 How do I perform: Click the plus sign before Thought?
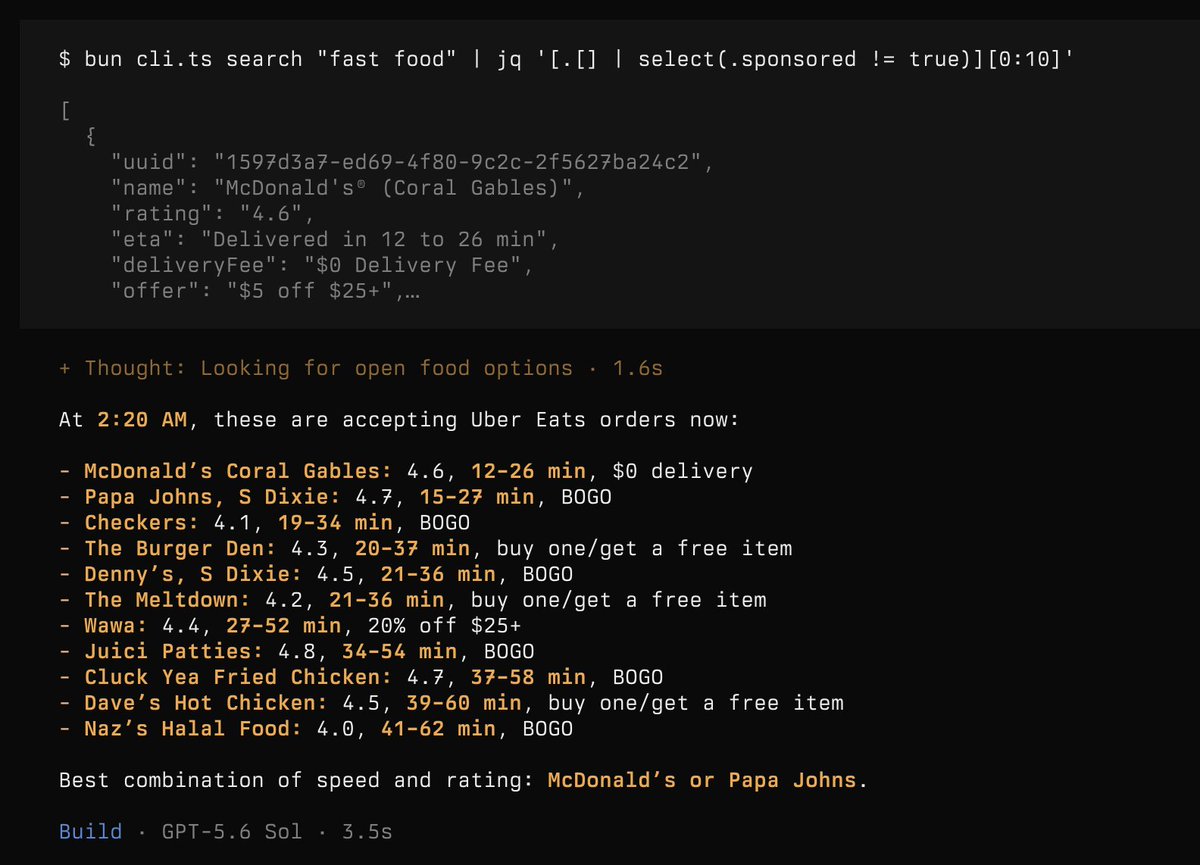point(65,368)
